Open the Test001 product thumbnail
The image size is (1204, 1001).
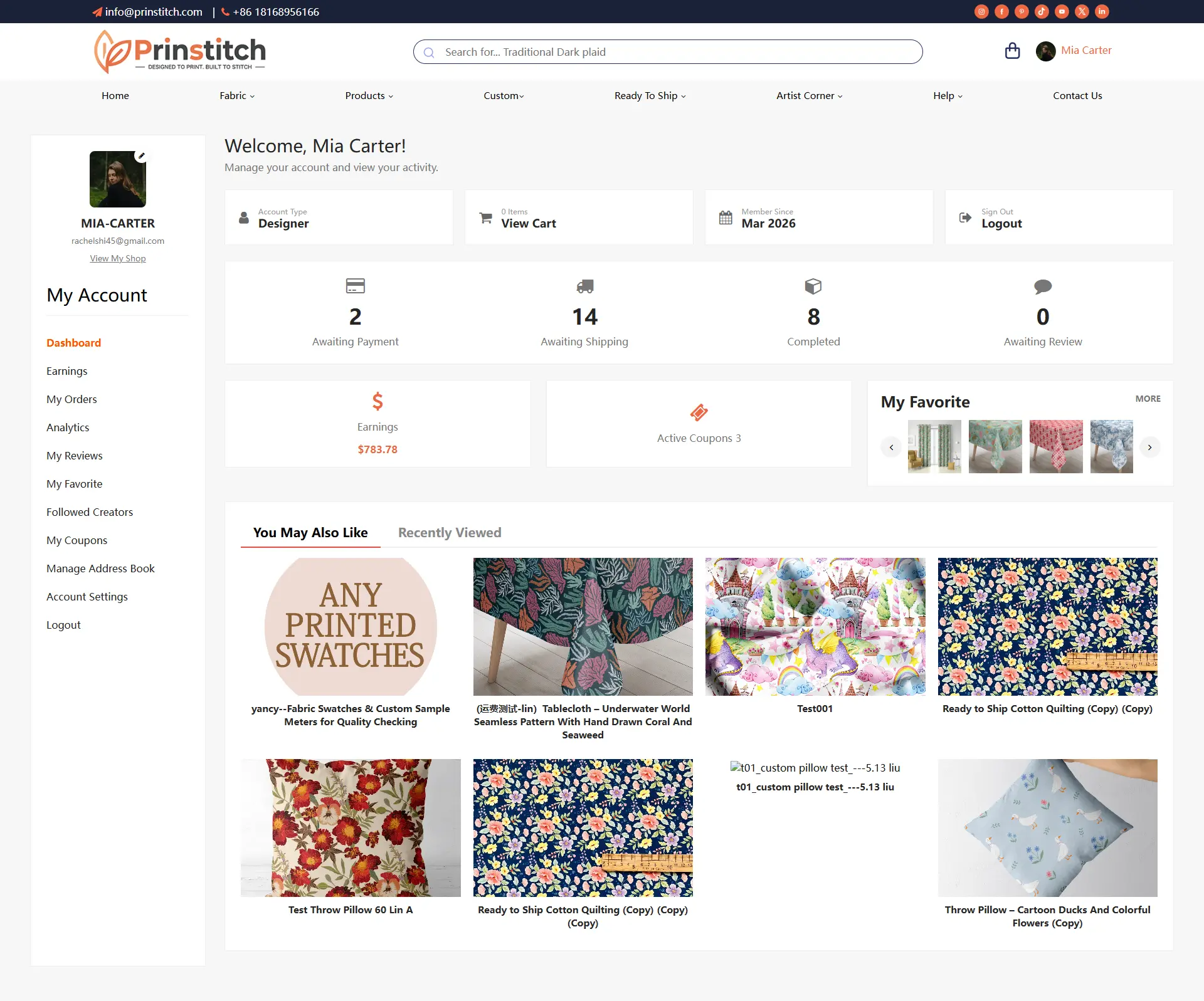[815, 627]
